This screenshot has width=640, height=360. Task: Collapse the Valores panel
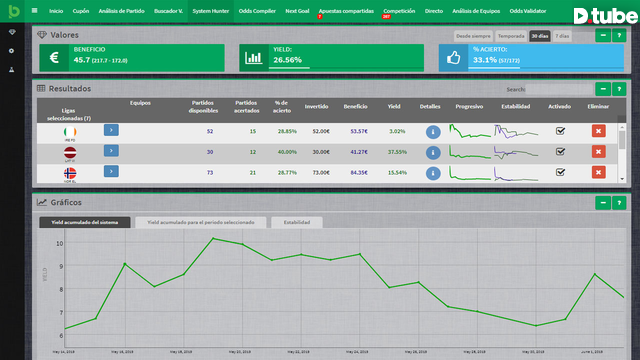(603, 36)
